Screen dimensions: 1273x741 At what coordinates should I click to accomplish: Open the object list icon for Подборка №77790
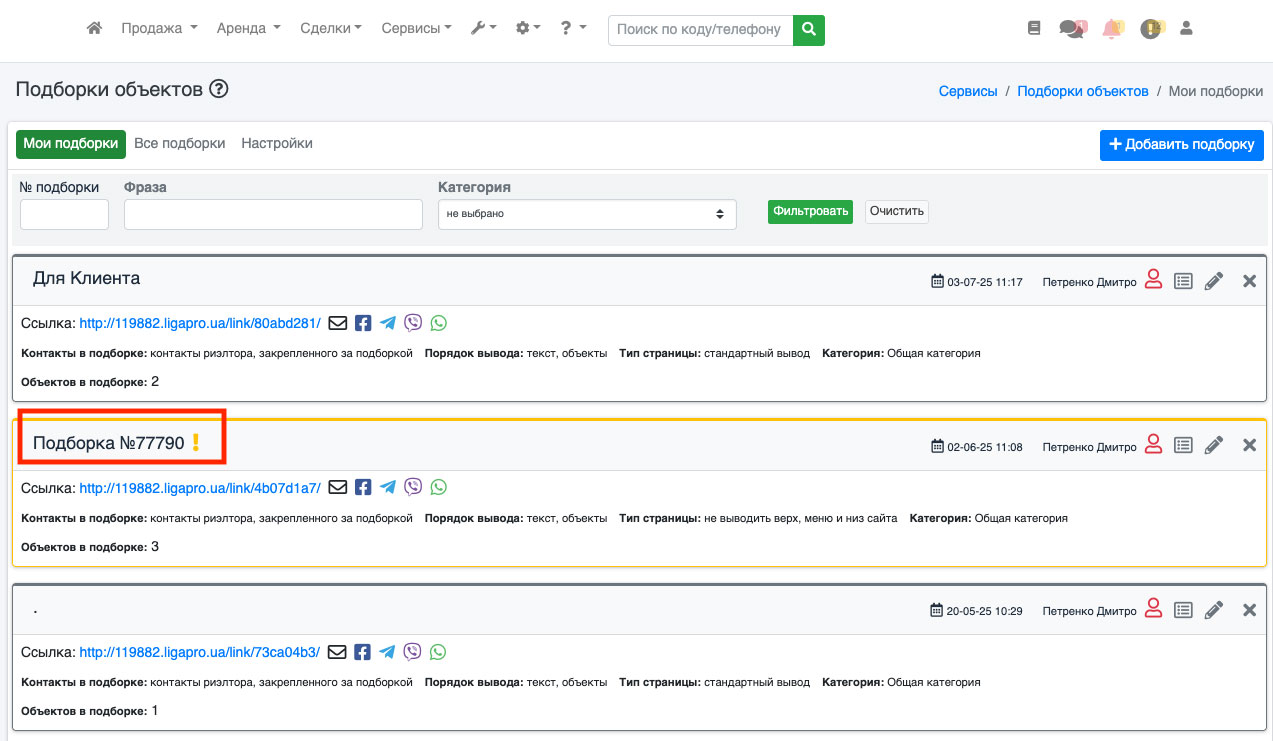[1183, 446]
